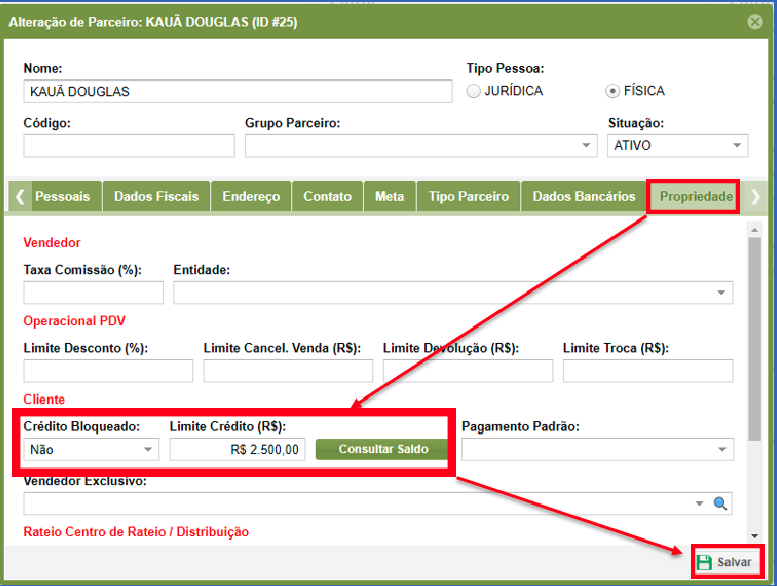Click the scrollbar down arrow
777x586 pixels.
pyautogui.click(x=754, y=535)
